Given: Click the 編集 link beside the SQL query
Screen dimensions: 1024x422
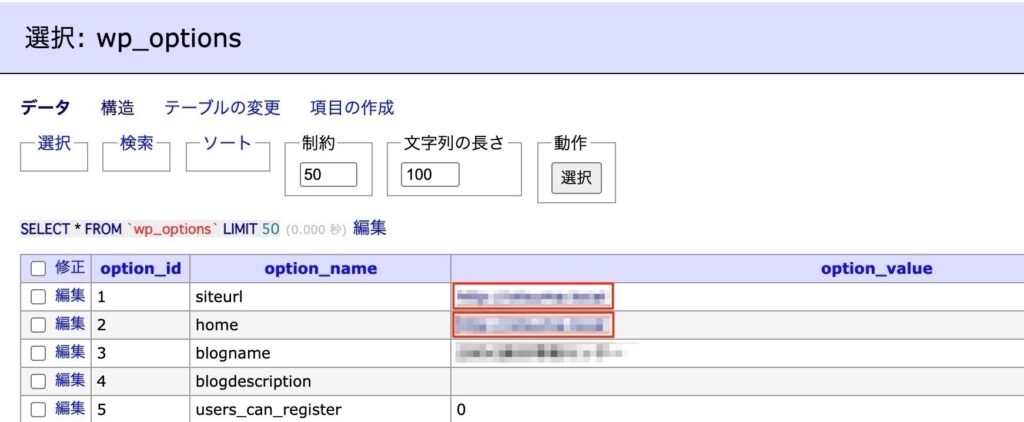Looking at the screenshot, I should [369, 228].
